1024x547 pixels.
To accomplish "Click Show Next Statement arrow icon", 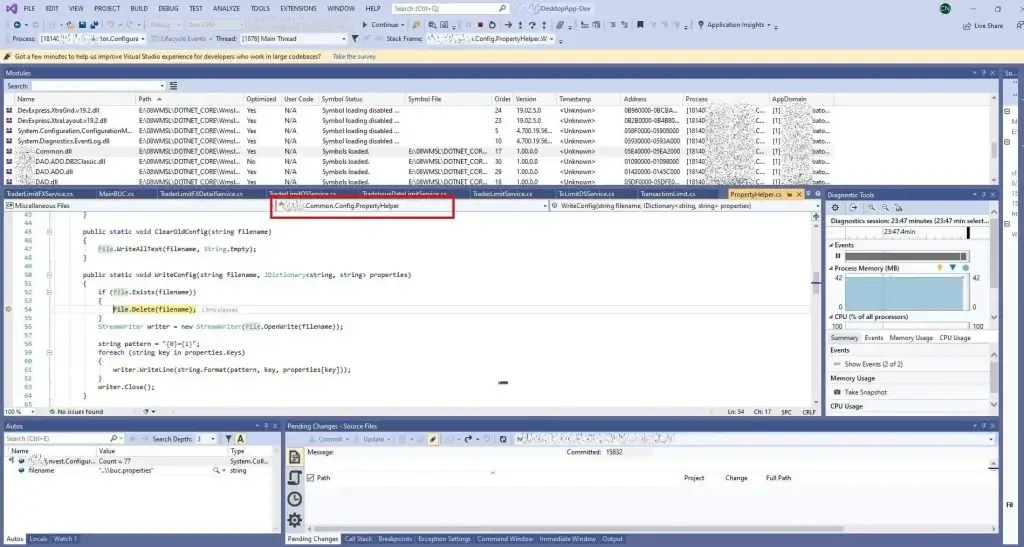I will 508,25.
